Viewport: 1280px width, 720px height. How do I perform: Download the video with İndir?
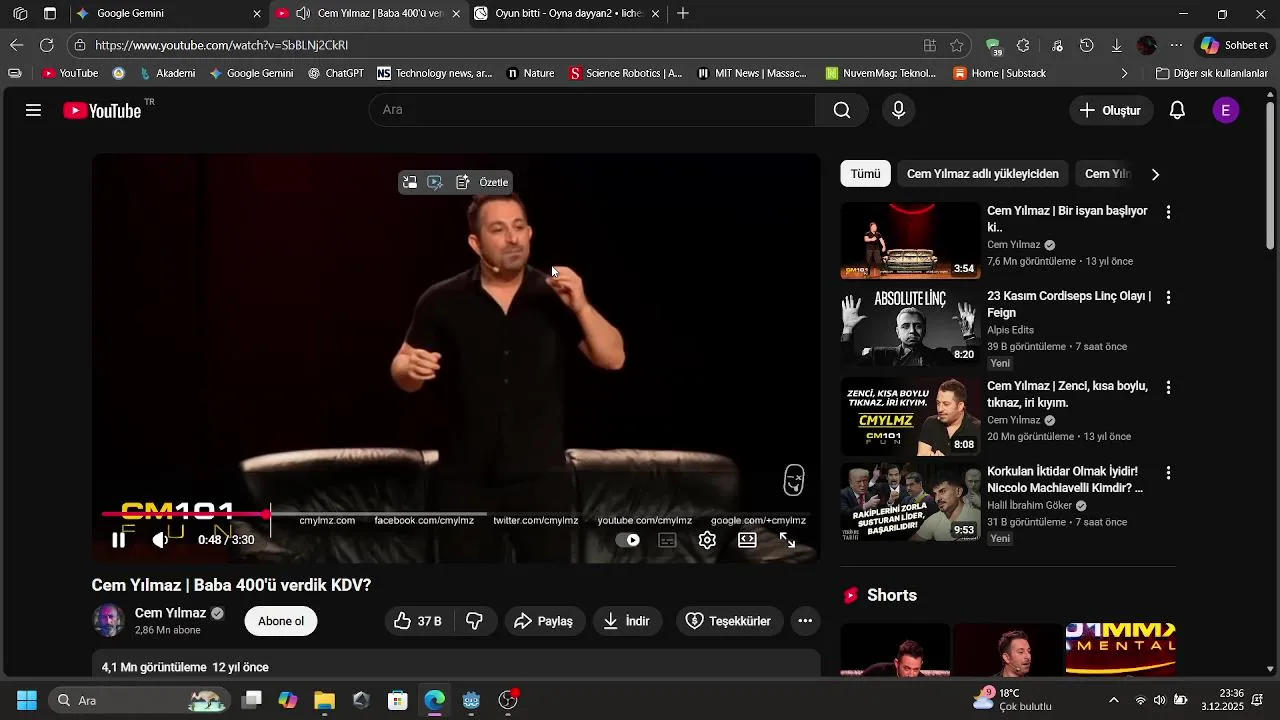click(x=627, y=621)
